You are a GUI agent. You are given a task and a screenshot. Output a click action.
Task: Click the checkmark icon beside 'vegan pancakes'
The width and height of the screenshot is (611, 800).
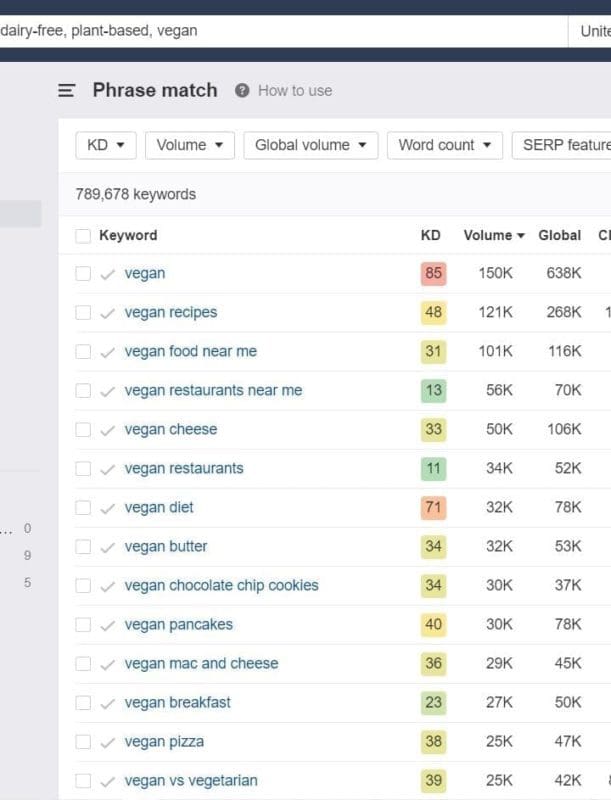tap(107, 624)
